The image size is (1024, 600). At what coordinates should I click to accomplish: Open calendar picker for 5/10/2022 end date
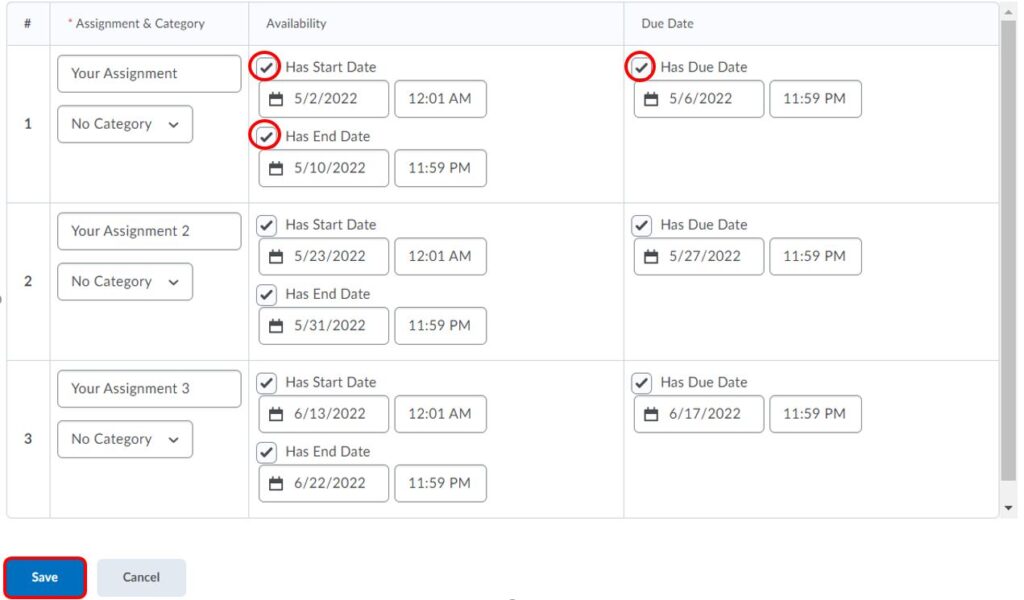(277, 168)
